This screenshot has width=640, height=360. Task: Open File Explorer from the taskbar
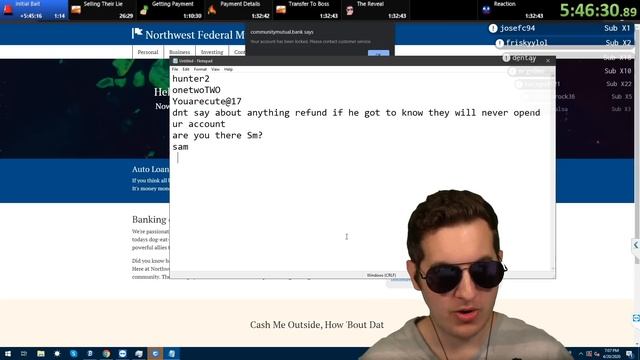click(41, 353)
